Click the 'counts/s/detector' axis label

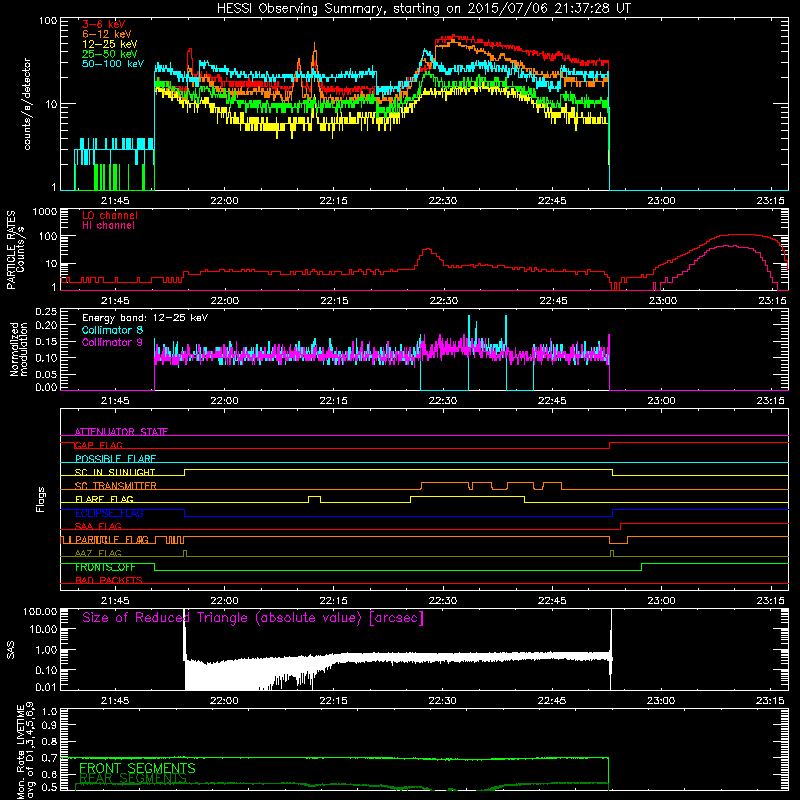click(x=27, y=104)
